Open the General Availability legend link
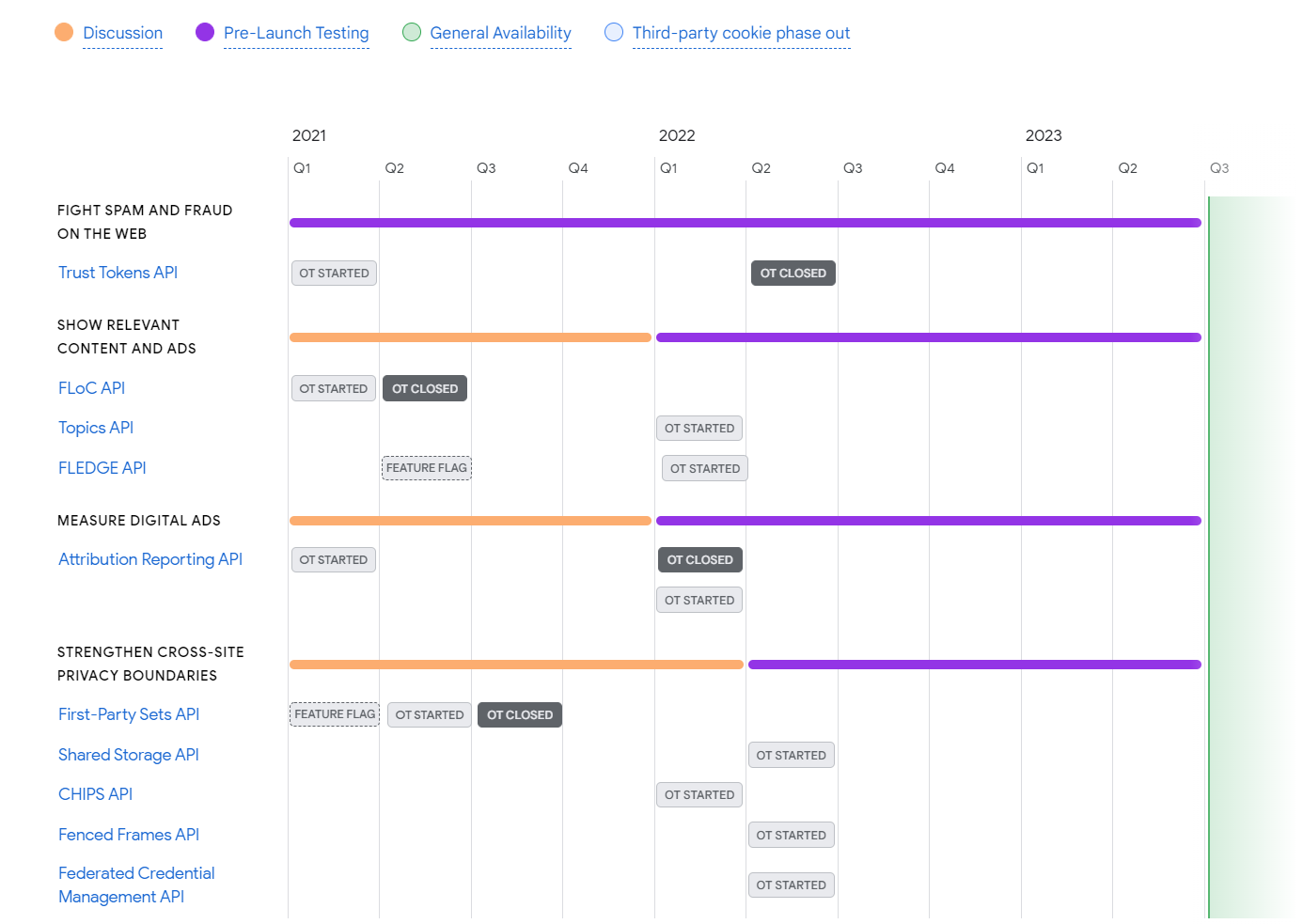1303x924 pixels. [x=500, y=33]
